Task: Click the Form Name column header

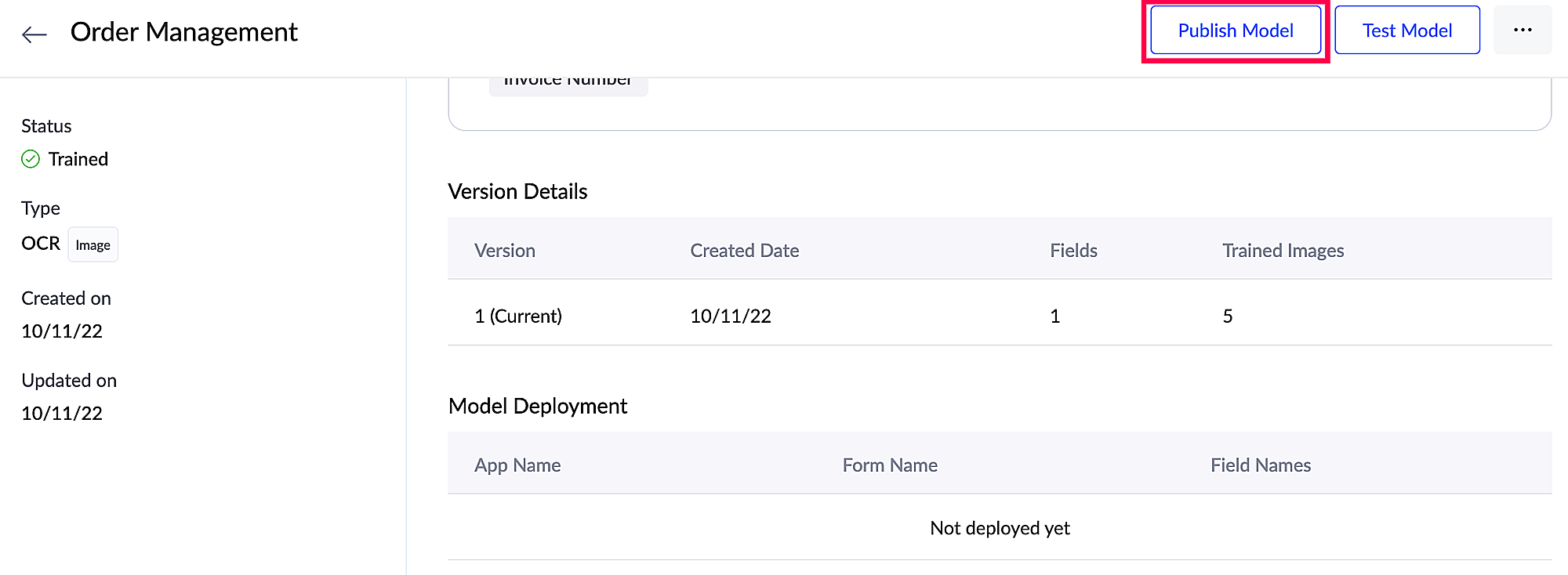Action: [x=890, y=465]
